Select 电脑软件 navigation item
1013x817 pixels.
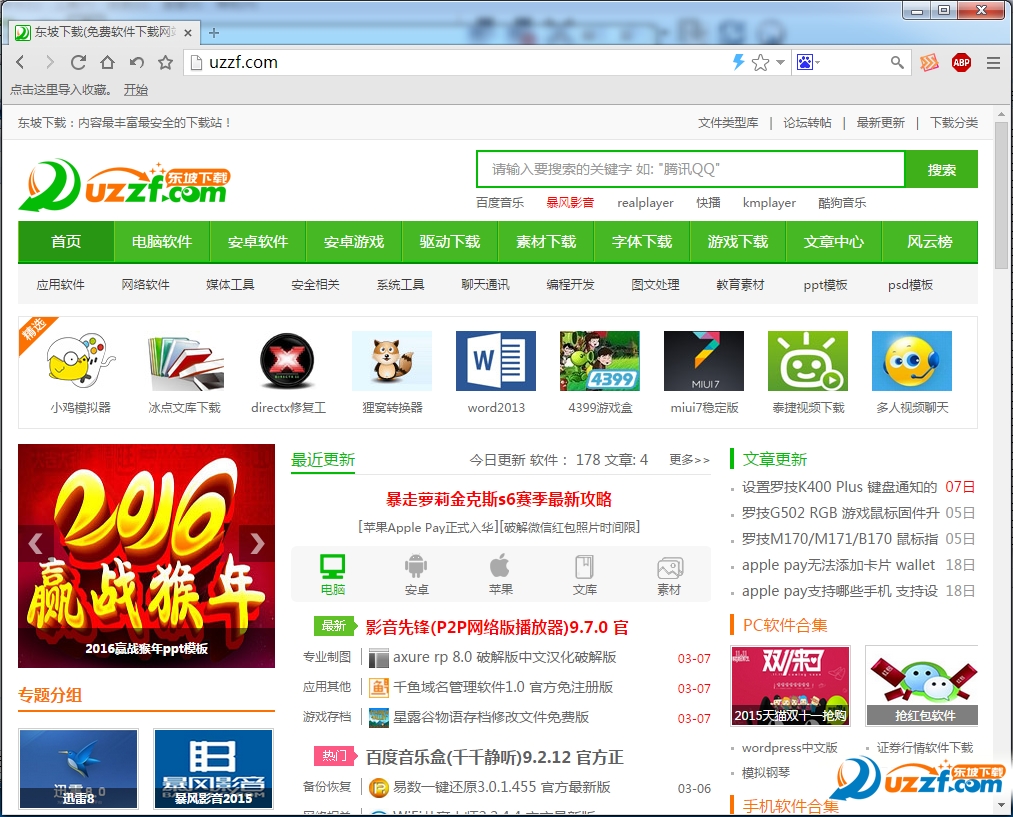pos(162,242)
